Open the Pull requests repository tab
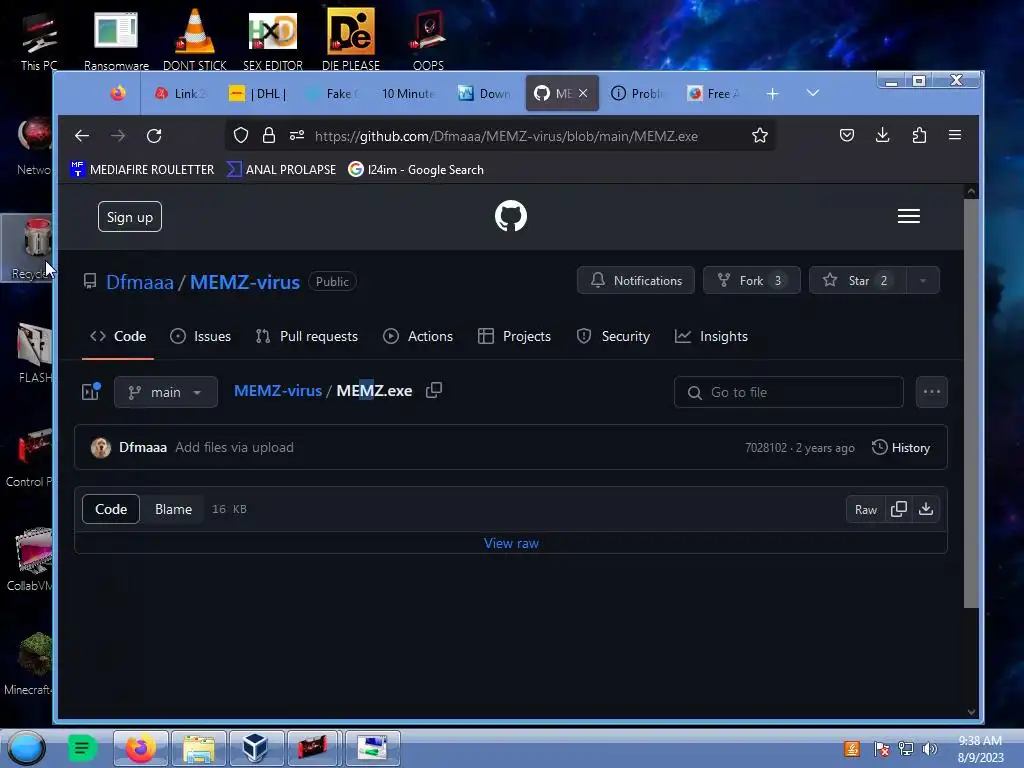 click(307, 336)
